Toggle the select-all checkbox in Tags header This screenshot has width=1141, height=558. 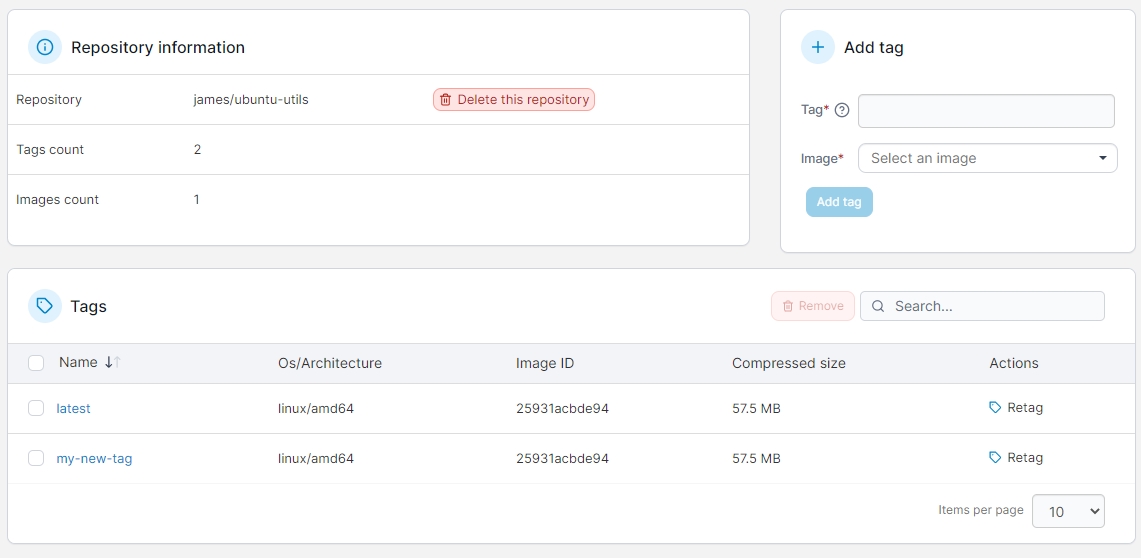pyautogui.click(x=36, y=363)
